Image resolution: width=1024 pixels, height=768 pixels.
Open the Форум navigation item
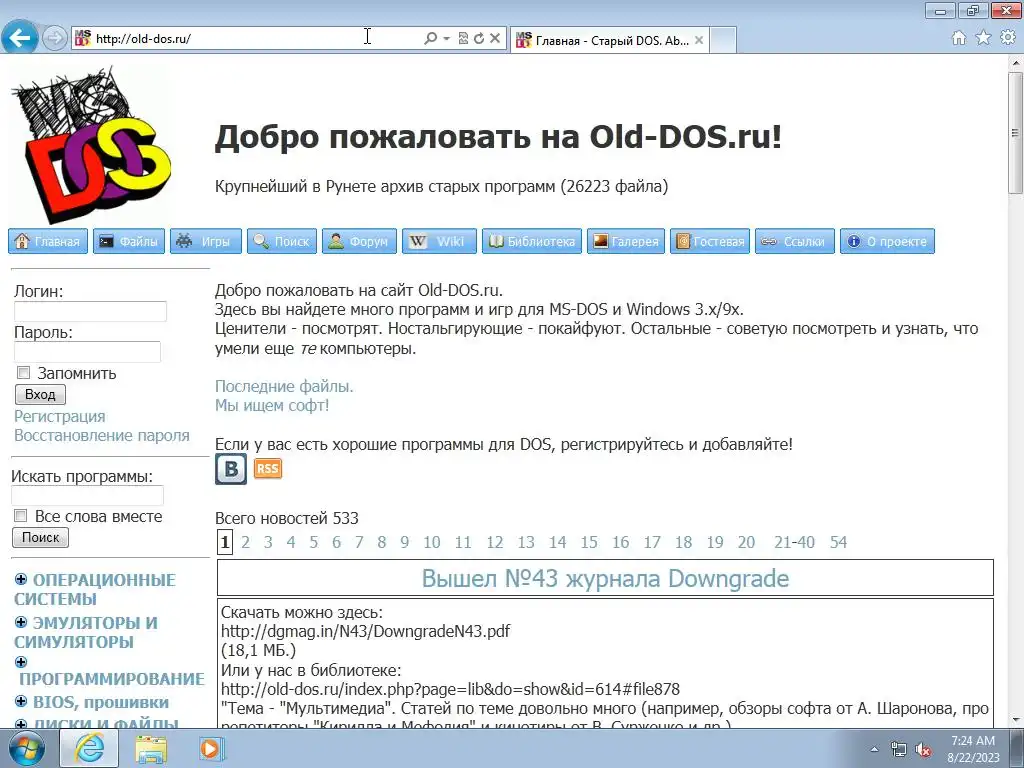coord(359,241)
